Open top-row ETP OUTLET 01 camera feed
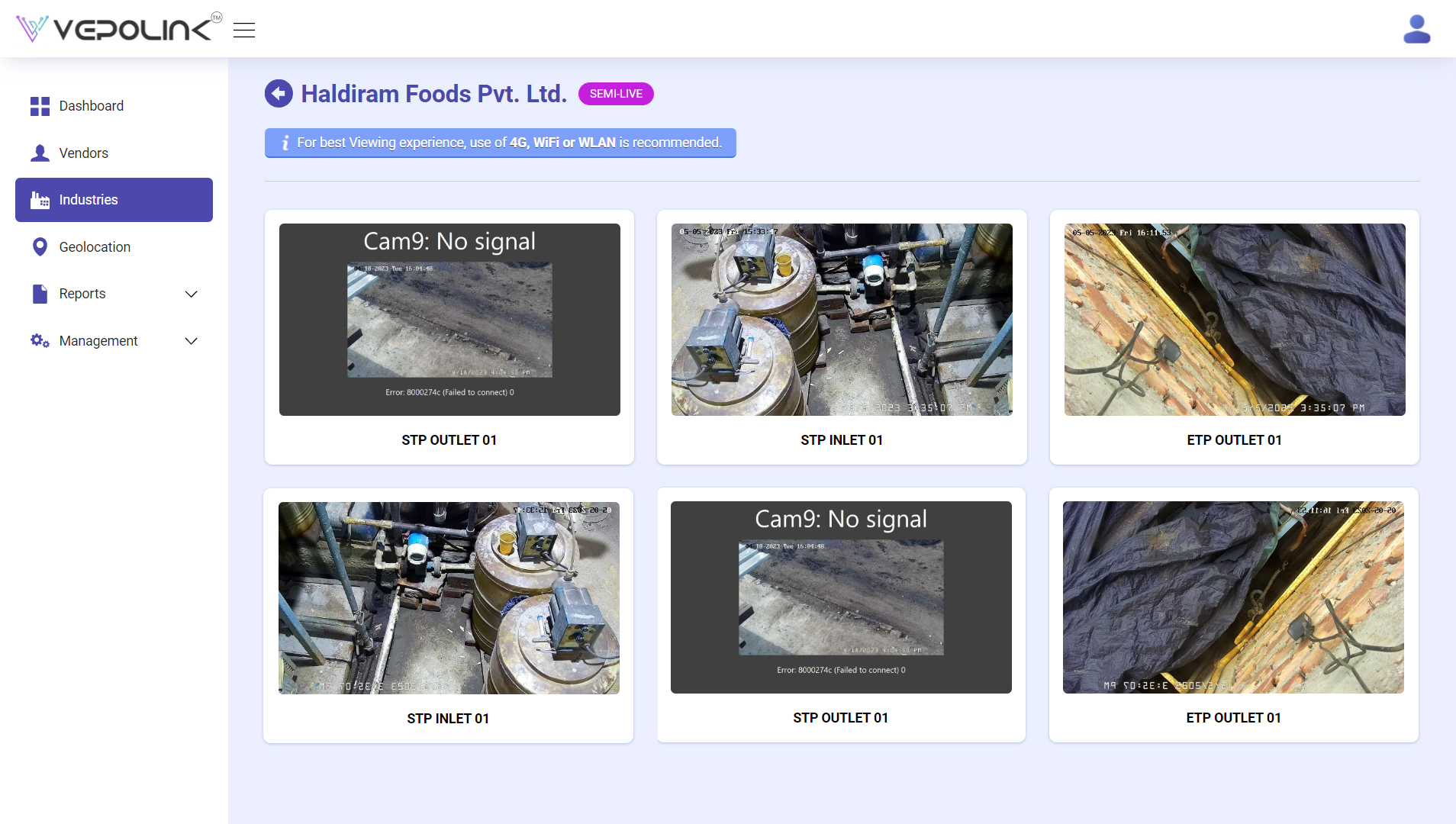The height and width of the screenshot is (824, 1456). click(x=1235, y=320)
